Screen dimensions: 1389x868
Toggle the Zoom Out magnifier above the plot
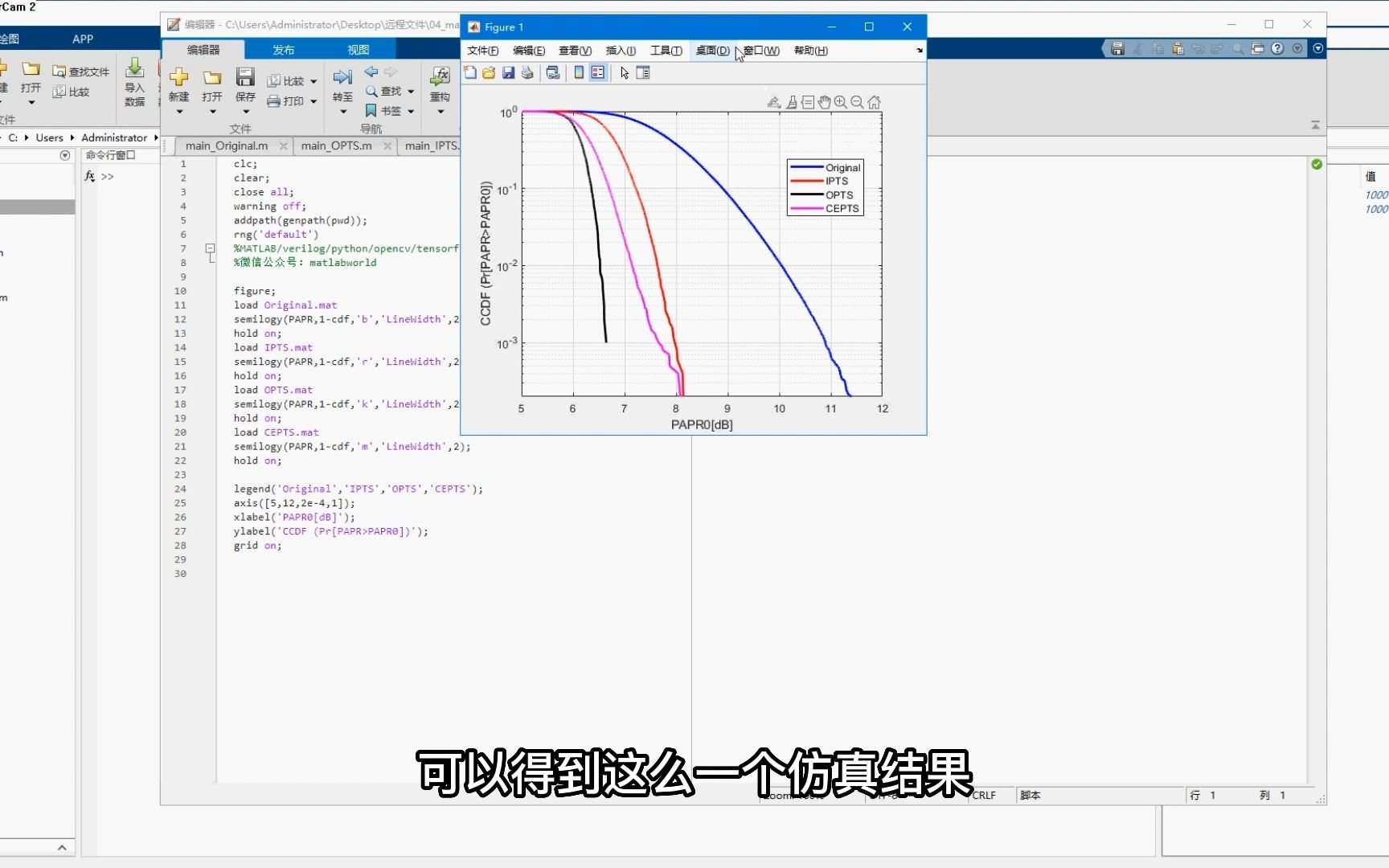point(858,102)
